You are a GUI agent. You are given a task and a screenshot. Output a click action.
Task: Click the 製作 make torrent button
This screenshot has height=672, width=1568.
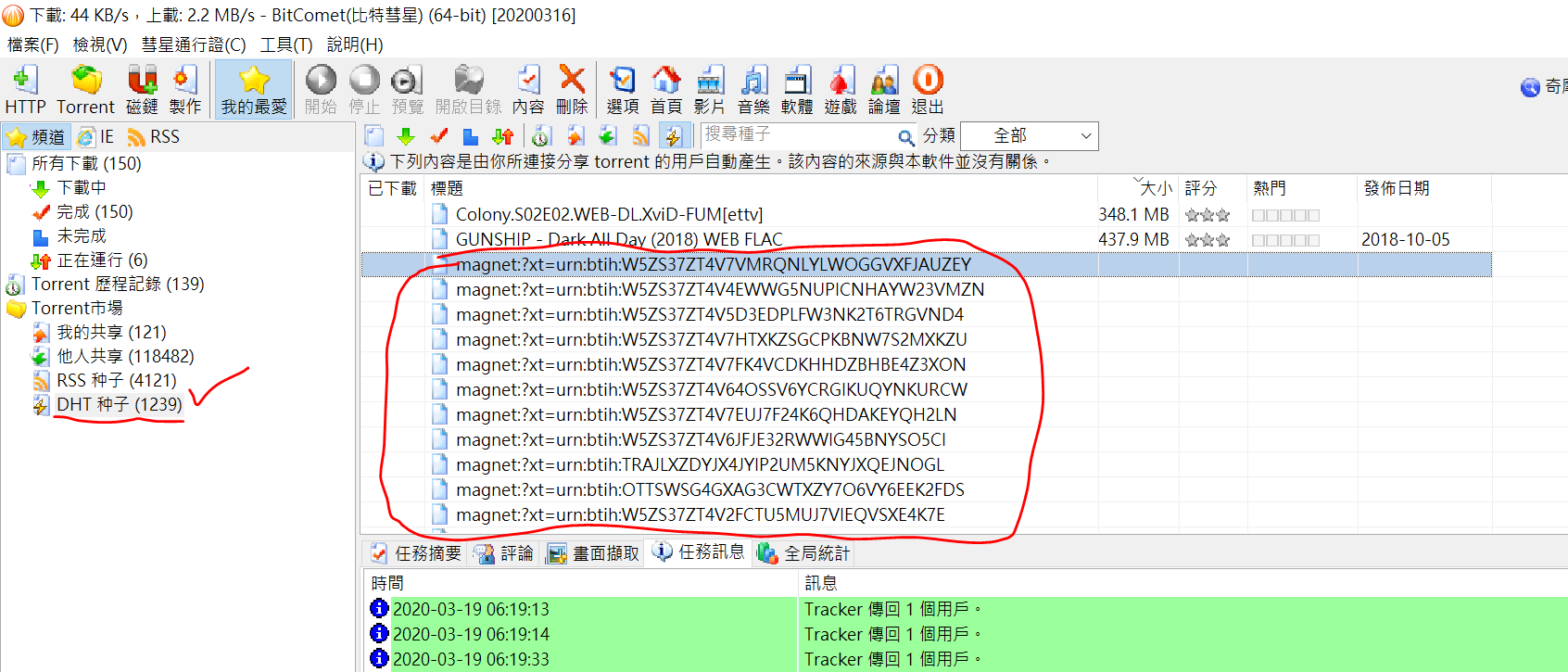pyautogui.click(x=185, y=90)
